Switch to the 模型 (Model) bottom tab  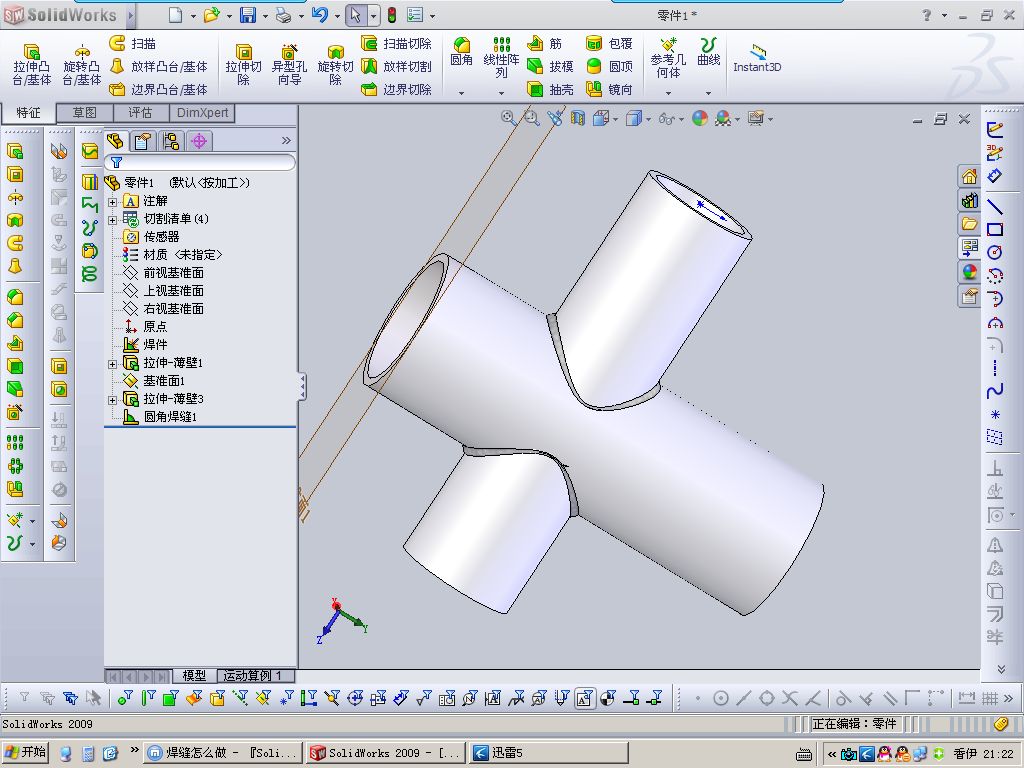click(x=194, y=675)
